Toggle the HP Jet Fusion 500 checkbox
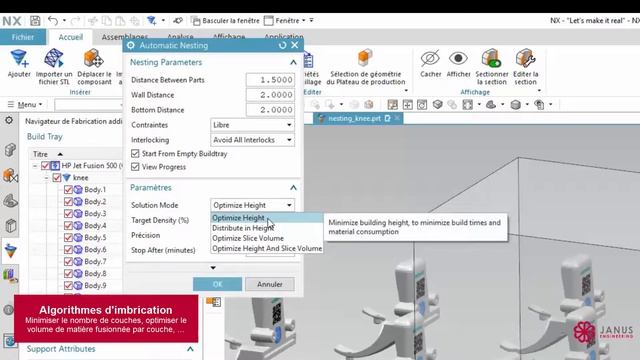 click(45, 165)
